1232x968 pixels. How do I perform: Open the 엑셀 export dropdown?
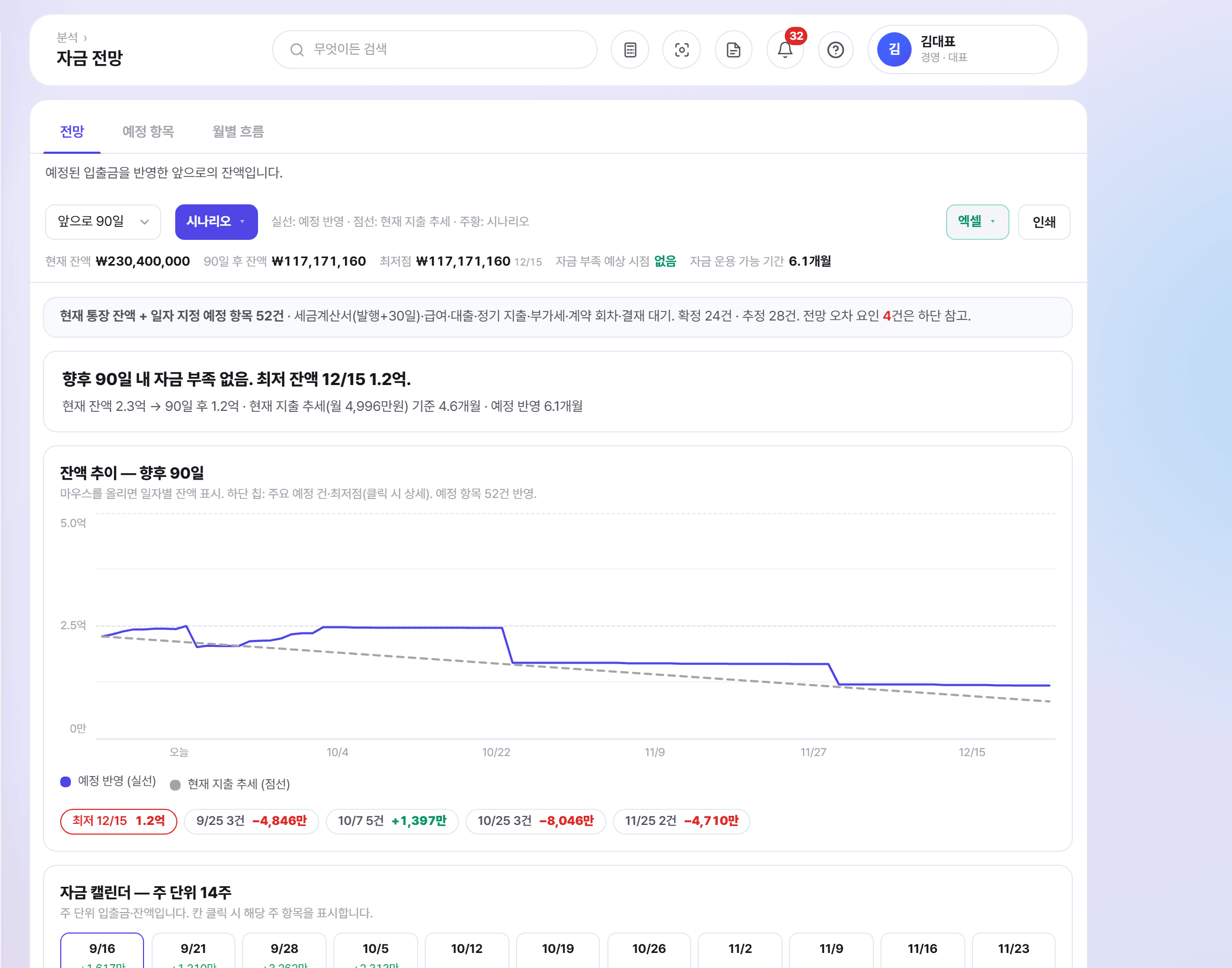[x=977, y=222]
